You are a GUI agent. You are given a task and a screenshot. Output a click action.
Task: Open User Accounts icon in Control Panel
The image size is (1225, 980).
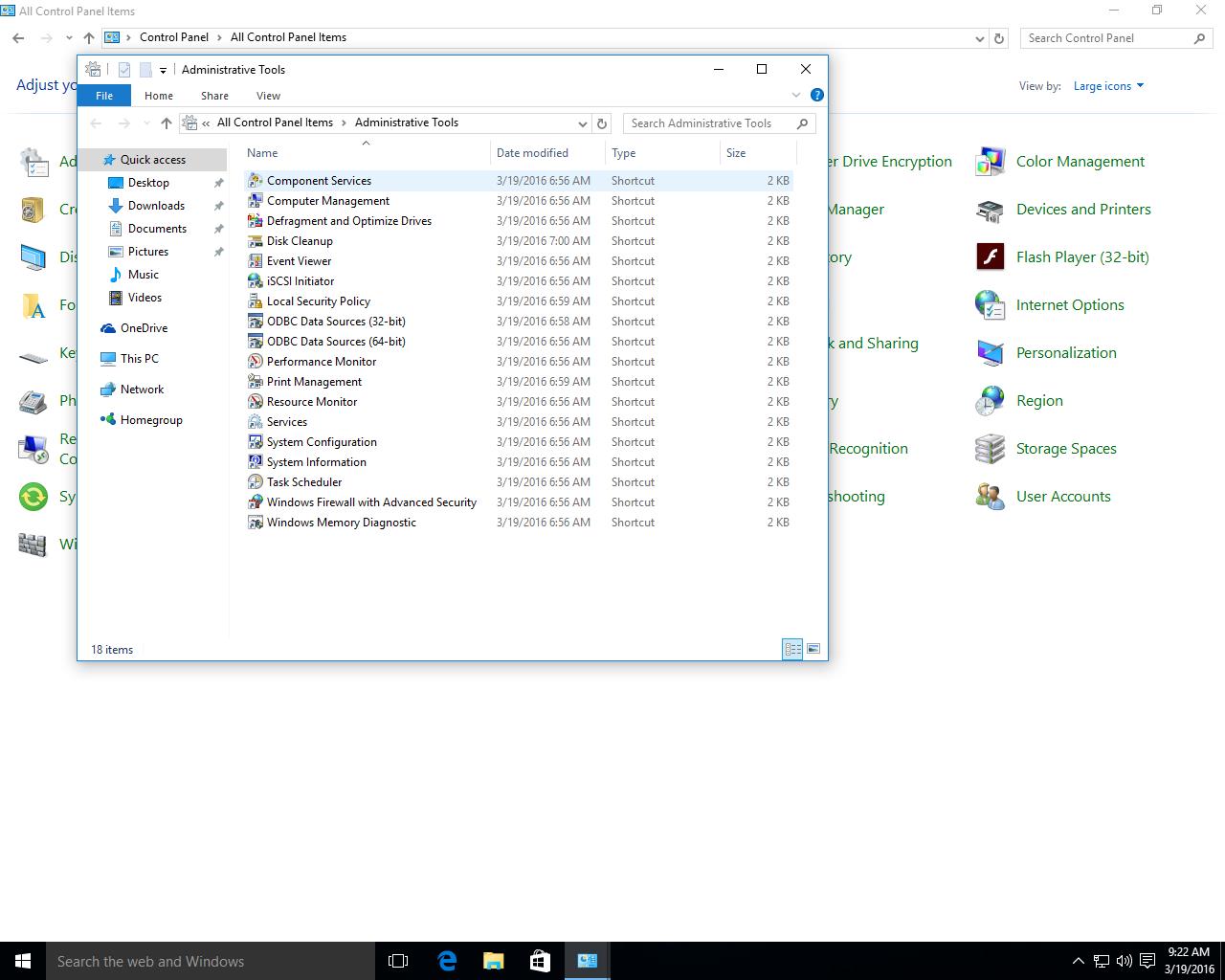coord(990,497)
